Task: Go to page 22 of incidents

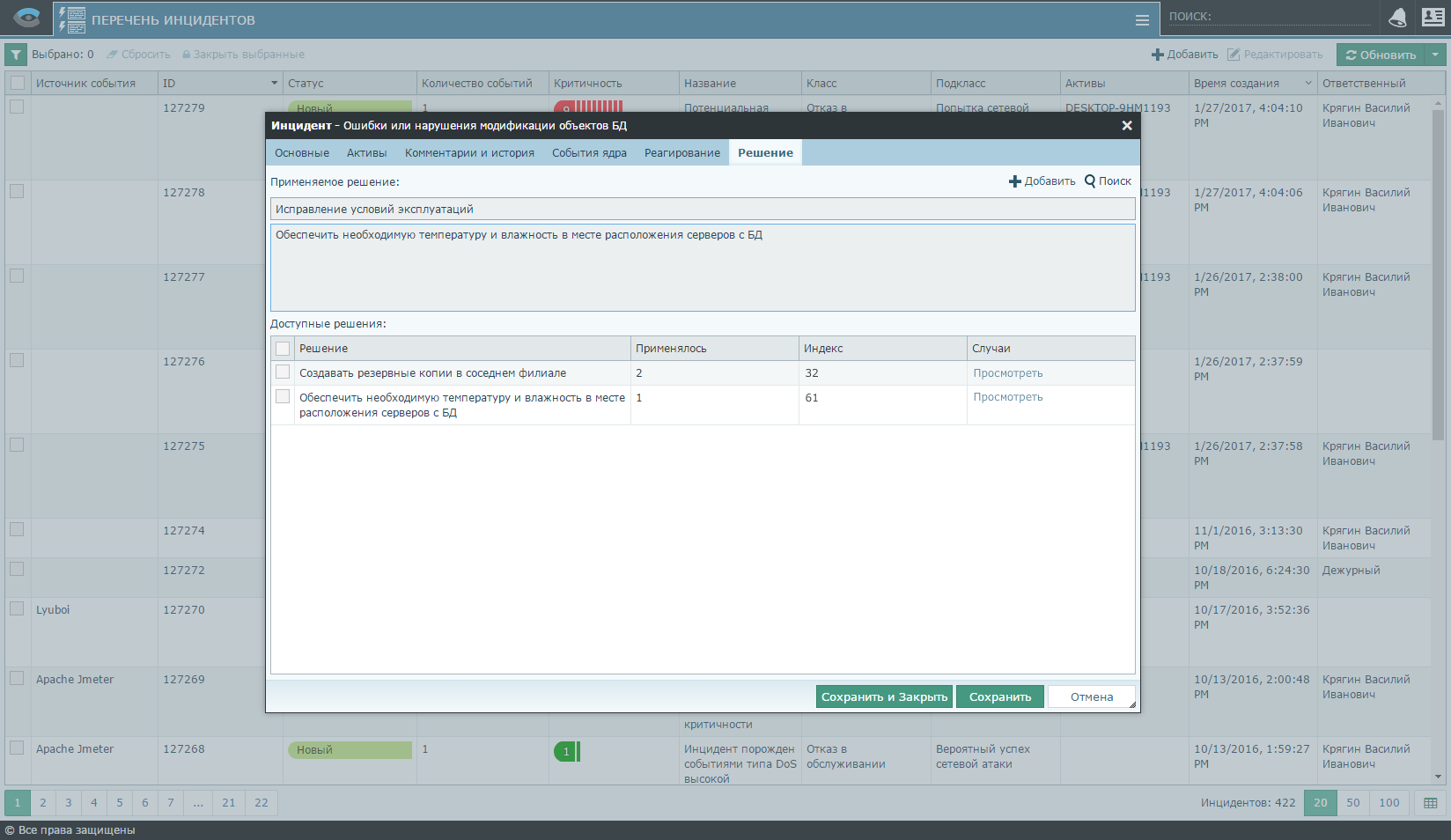Action: pyautogui.click(x=261, y=803)
